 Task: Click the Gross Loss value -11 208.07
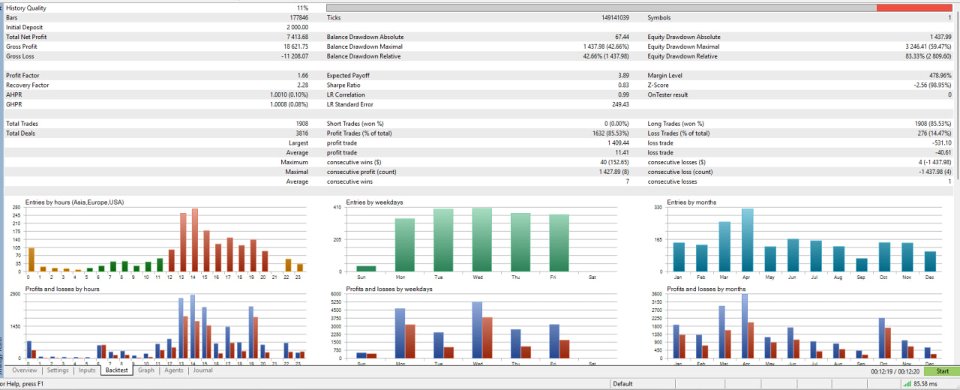pos(294,56)
